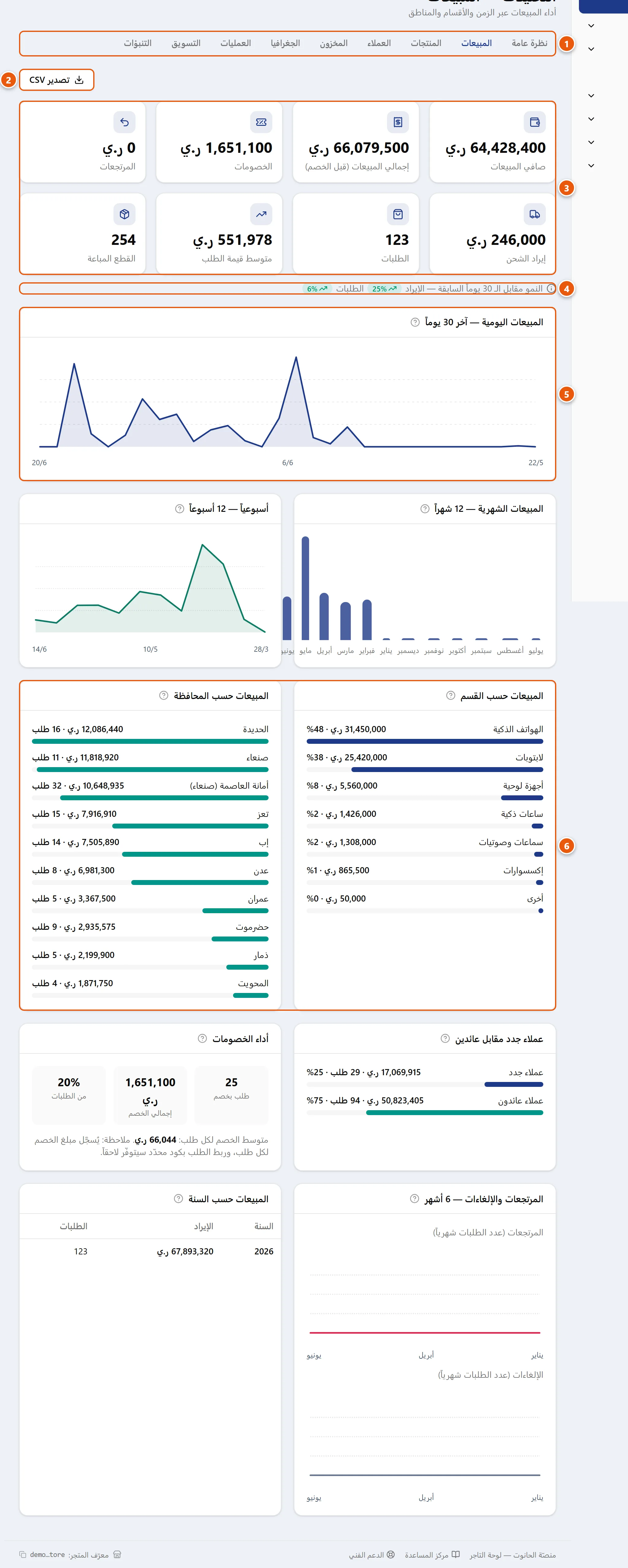Click the growth trend icon beside 25% badge
The width and height of the screenshot is (628, 1568).
click(x=393, y=288)
